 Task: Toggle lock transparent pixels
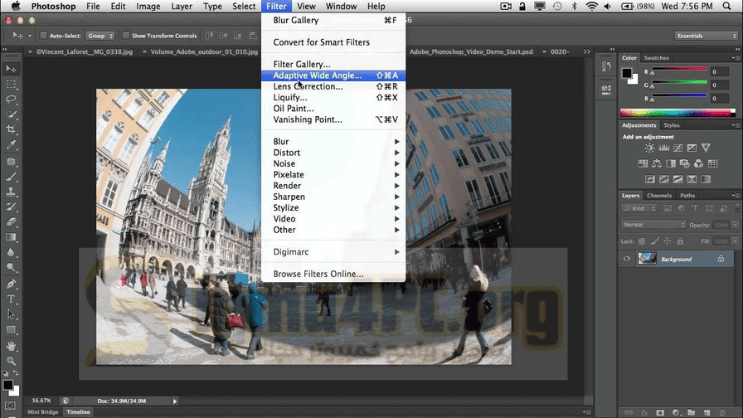point(642,241)
